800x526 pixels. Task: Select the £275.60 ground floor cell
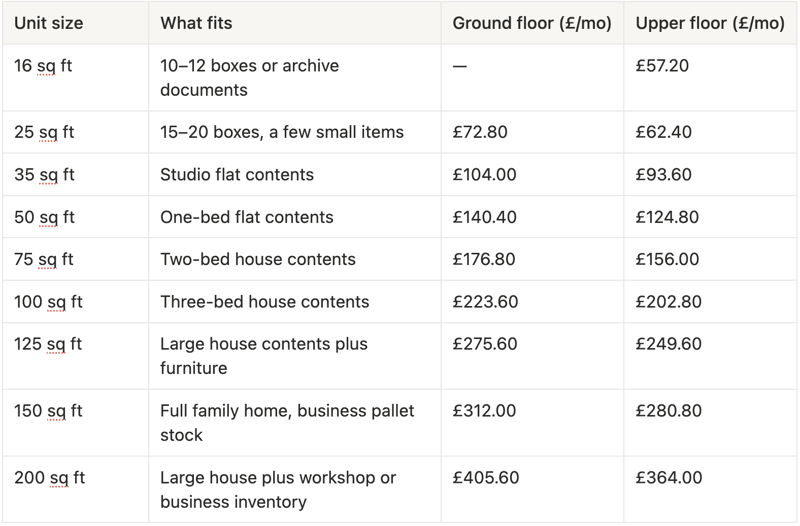485,344
